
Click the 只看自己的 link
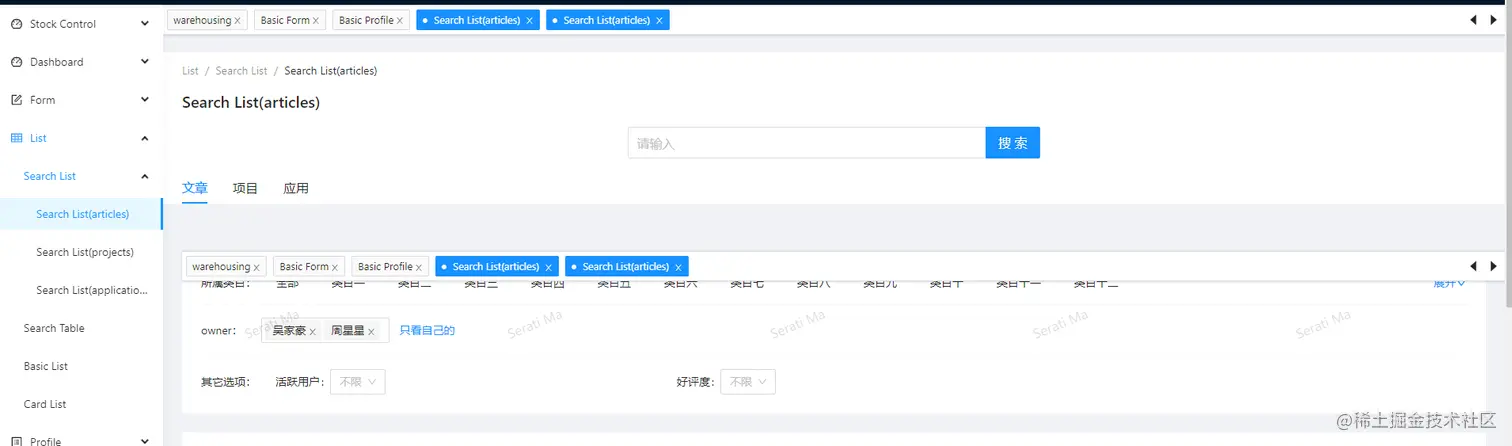click(x=427, y=330)
